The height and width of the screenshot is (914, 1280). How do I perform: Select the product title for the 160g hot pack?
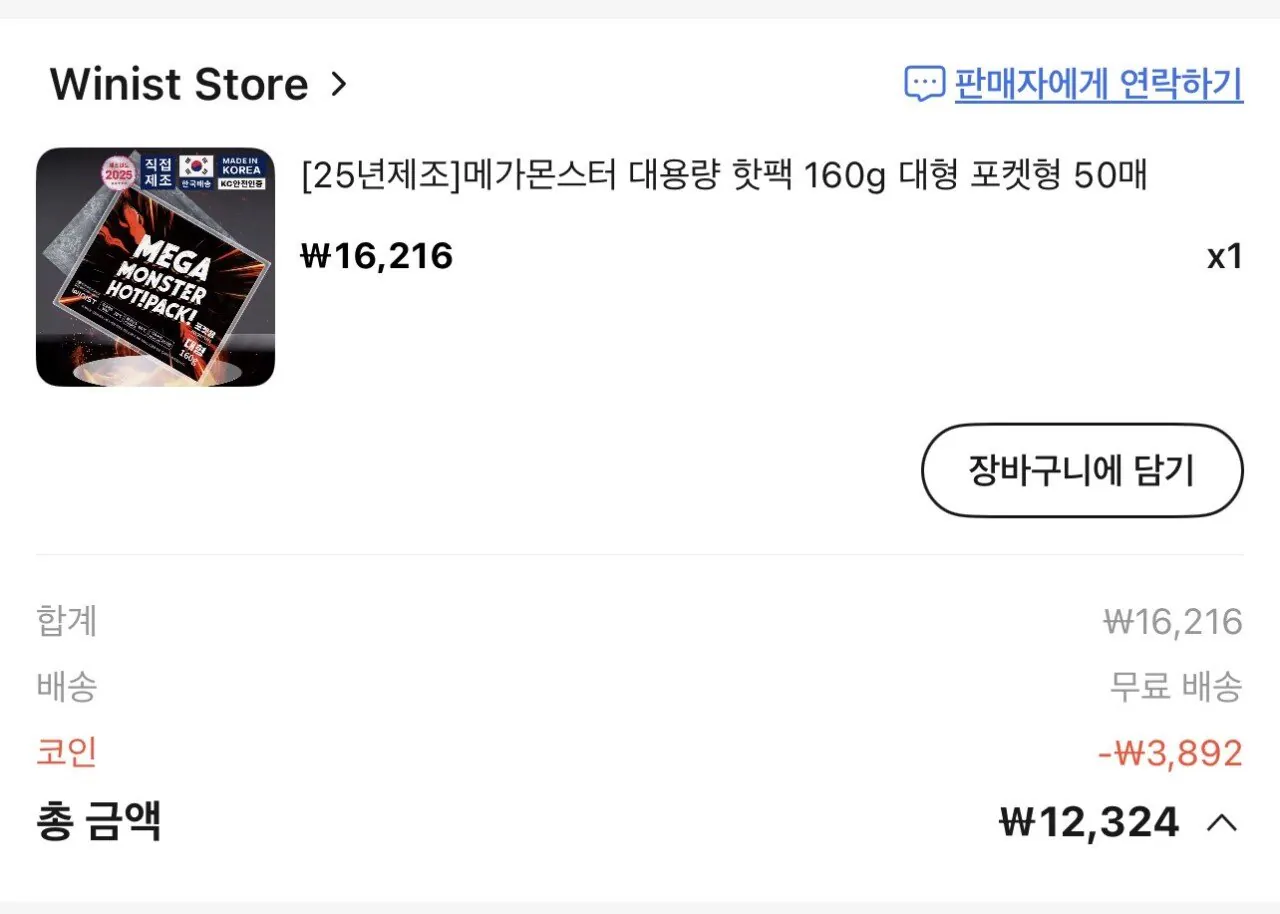[722, 175]
